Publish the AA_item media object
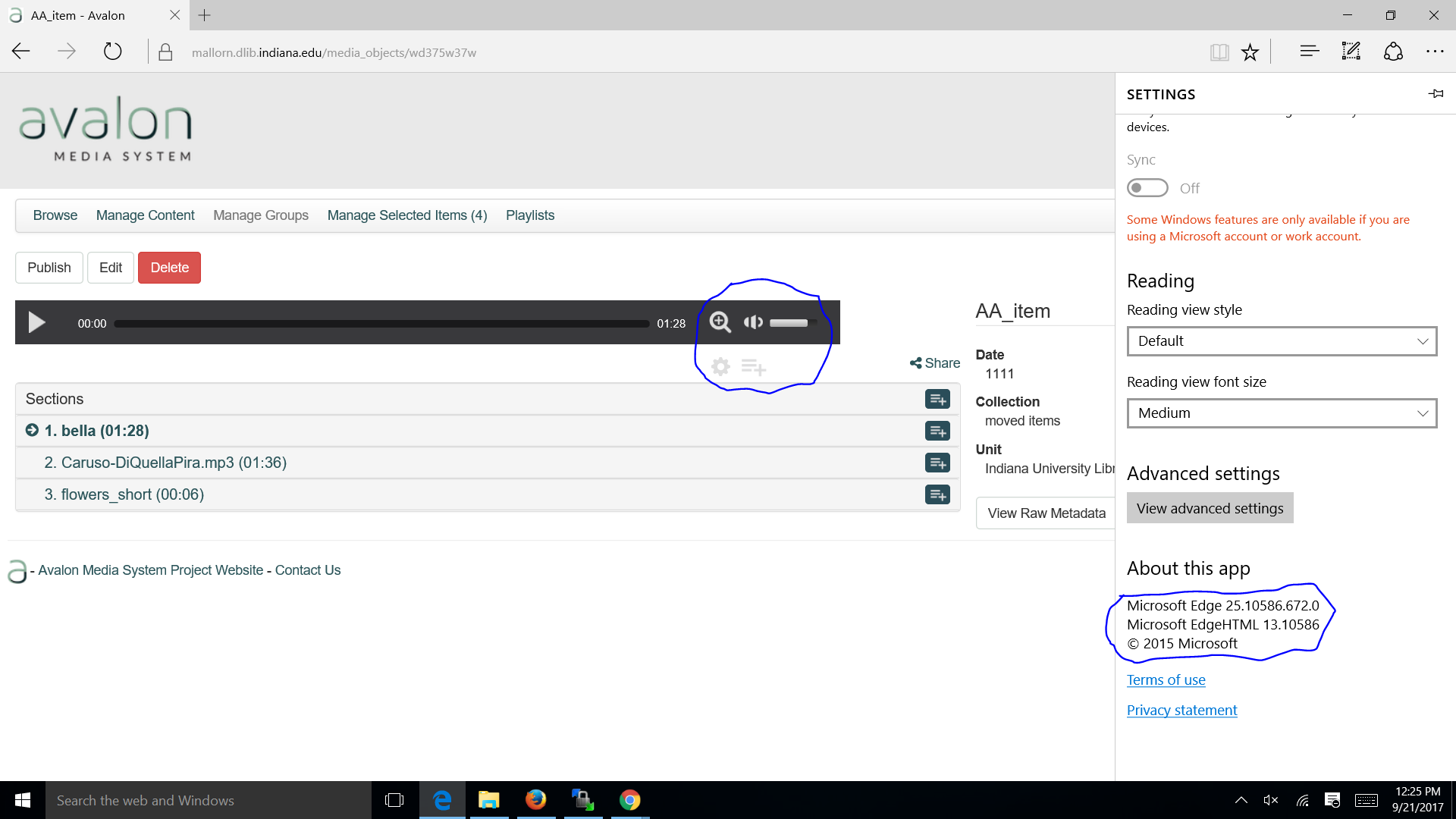Image resolution: width=1456 pixels, height=819 pixels. coord(49,267)
